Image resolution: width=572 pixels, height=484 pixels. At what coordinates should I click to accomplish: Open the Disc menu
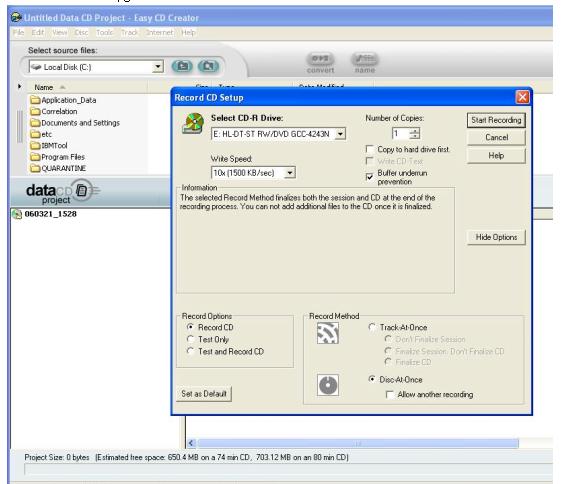click(81, 32)
